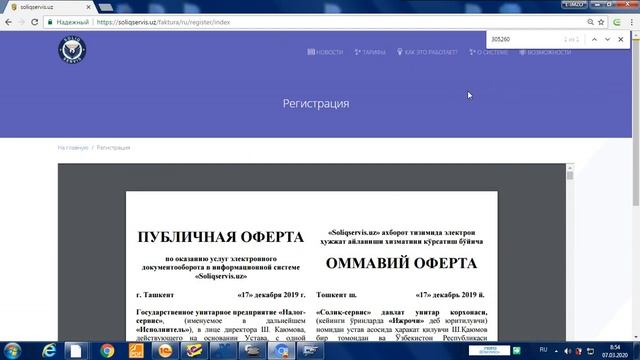Click the zoom magnifier icon in address bar

pos(590,22)
